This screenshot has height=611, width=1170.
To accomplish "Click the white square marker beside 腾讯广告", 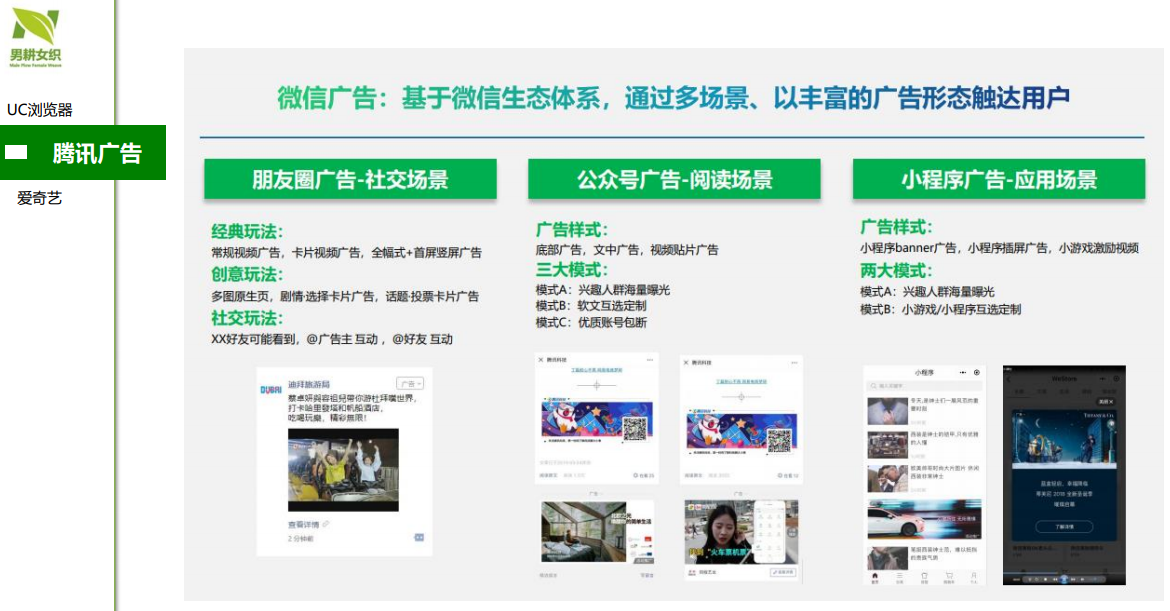I will [x=16, y=152].
